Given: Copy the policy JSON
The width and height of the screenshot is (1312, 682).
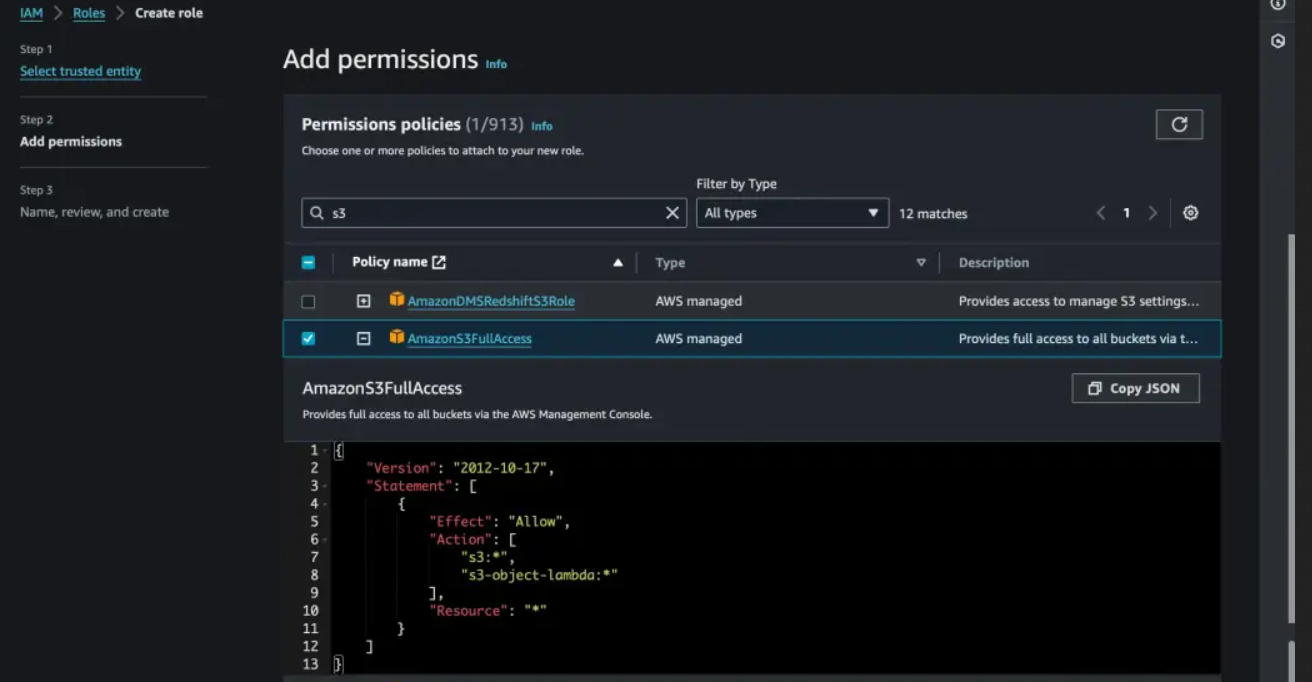Looking at the screenshot, I should click(x=1135, y=388).
